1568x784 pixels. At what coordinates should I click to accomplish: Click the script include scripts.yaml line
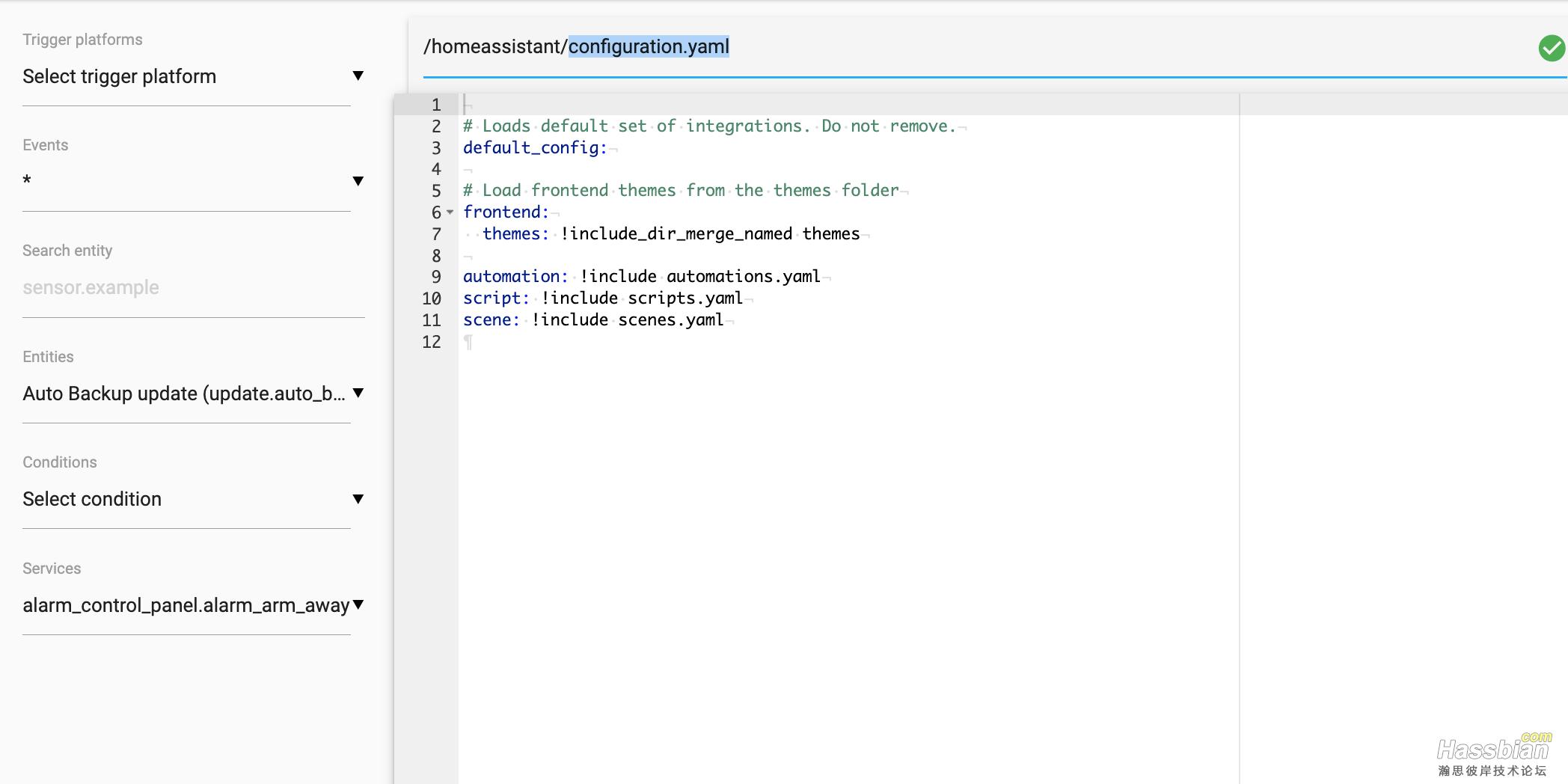603,298
